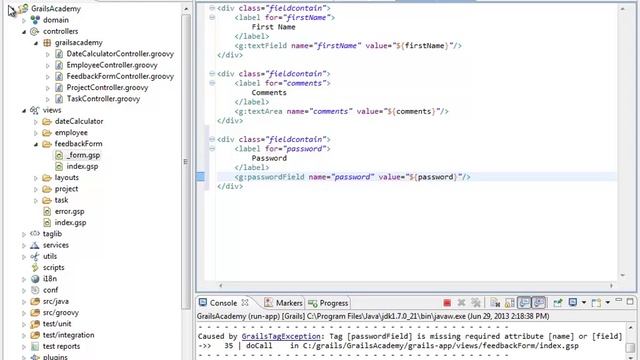Screen dimensions: 640x360
Task: Click the Open Console icon
Action: [x=596, y=303]
